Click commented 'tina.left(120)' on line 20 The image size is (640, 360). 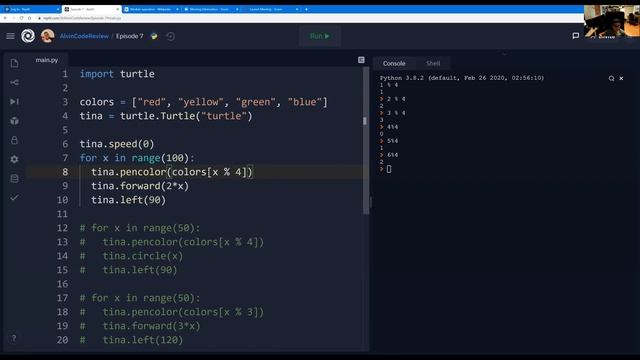click(143, 340)
